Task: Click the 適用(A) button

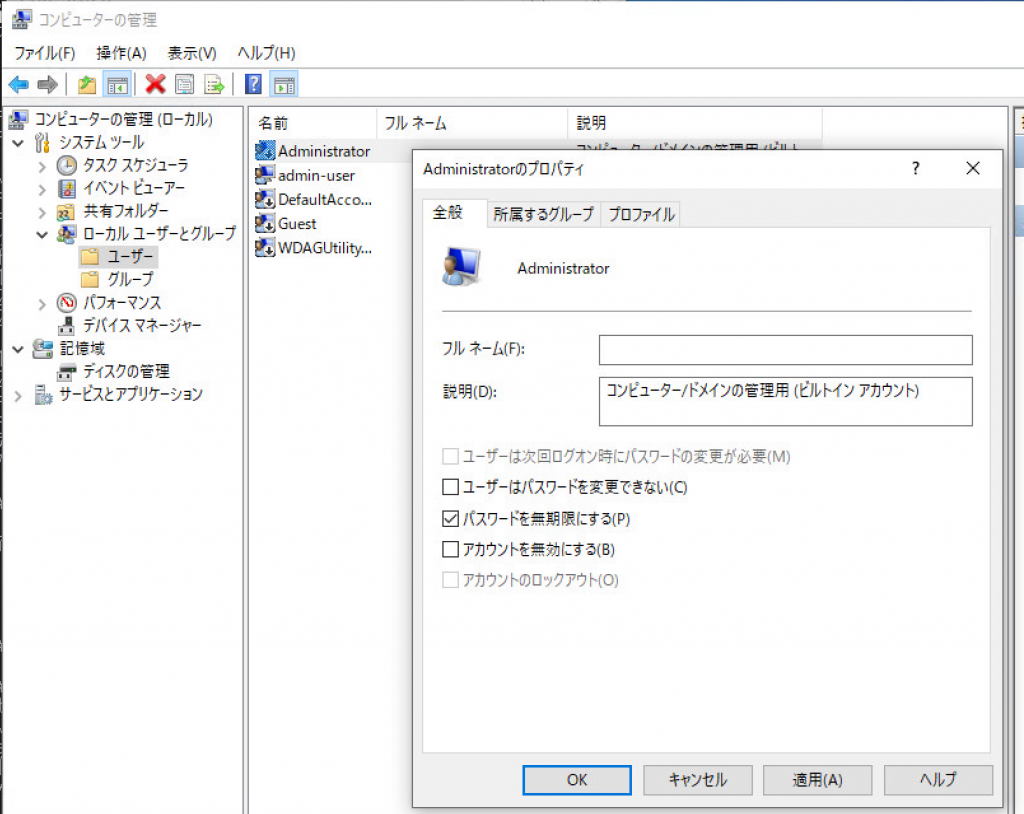Action: coord(817,780)
